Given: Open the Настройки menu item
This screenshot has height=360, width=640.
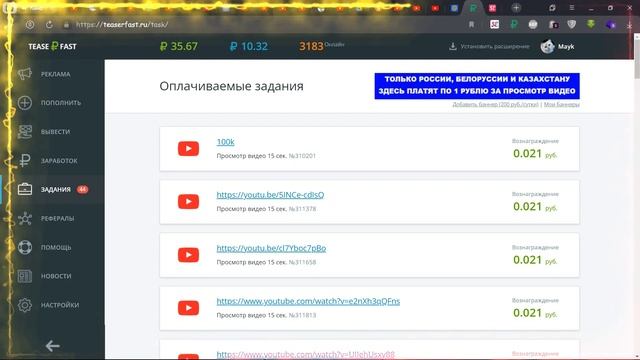Looking at the screenshot, I should click(60, 305).
